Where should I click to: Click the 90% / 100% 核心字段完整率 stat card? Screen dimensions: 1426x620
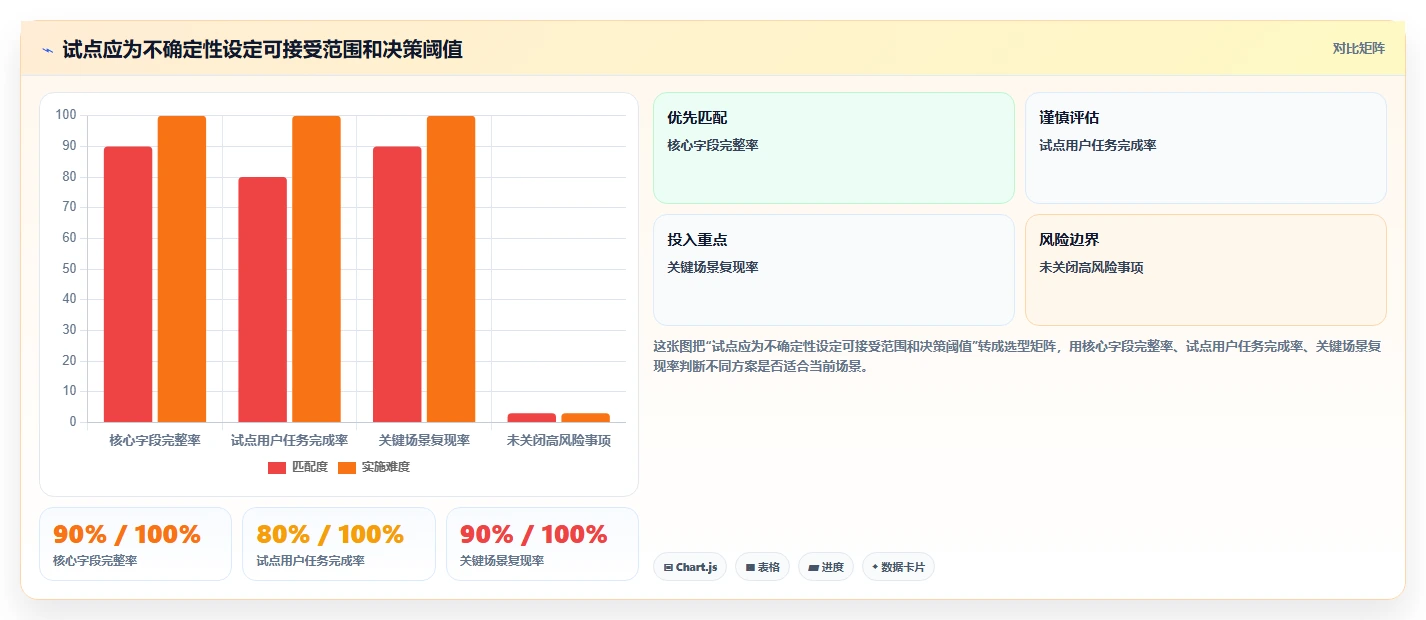[135, 544]
